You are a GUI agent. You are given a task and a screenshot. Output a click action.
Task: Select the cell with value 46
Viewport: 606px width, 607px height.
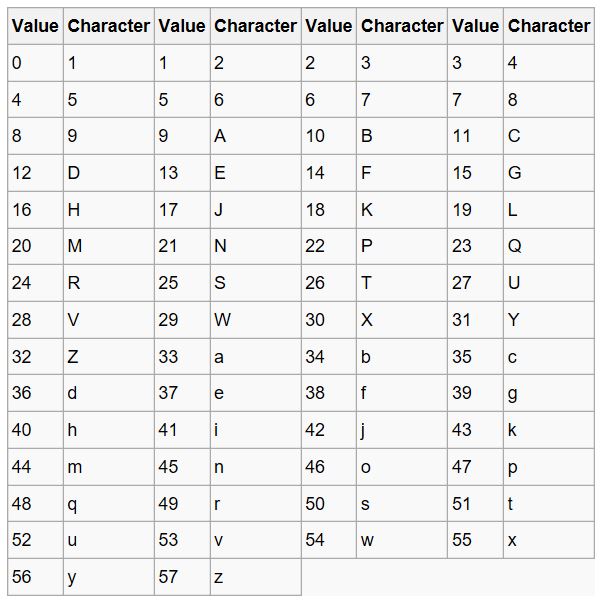pyautogui.click(x=328, y=467)
